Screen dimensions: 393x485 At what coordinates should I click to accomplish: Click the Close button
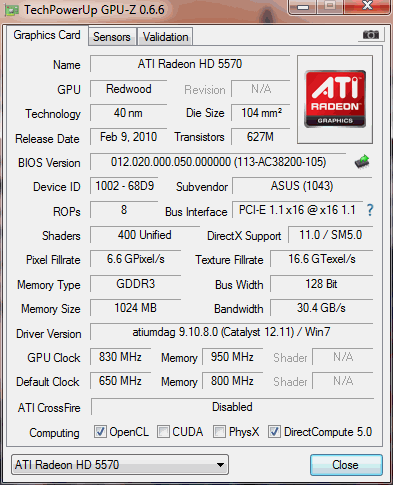pyautogui.click(x=346, y=465)
